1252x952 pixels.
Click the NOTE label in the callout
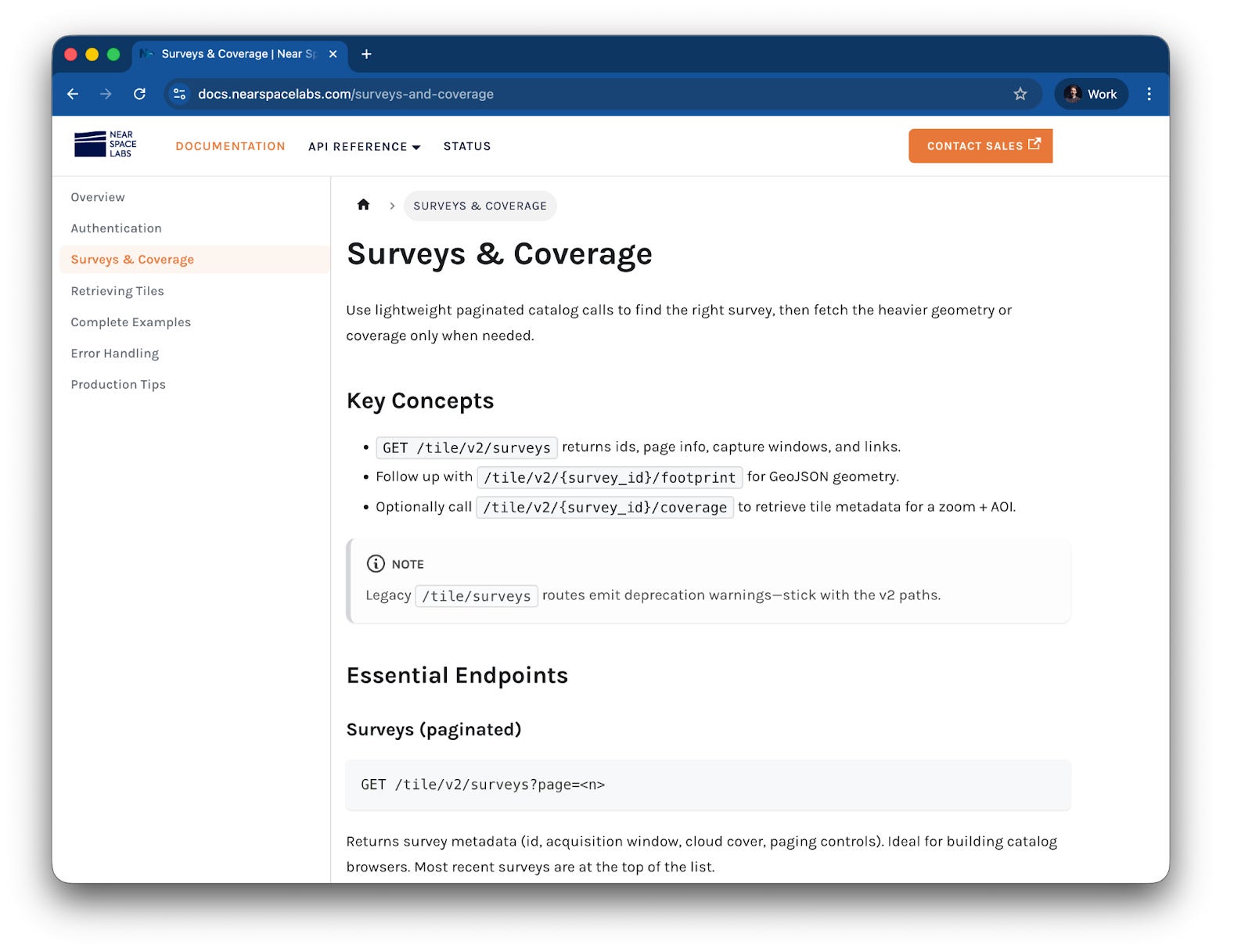tap(408, 564)
